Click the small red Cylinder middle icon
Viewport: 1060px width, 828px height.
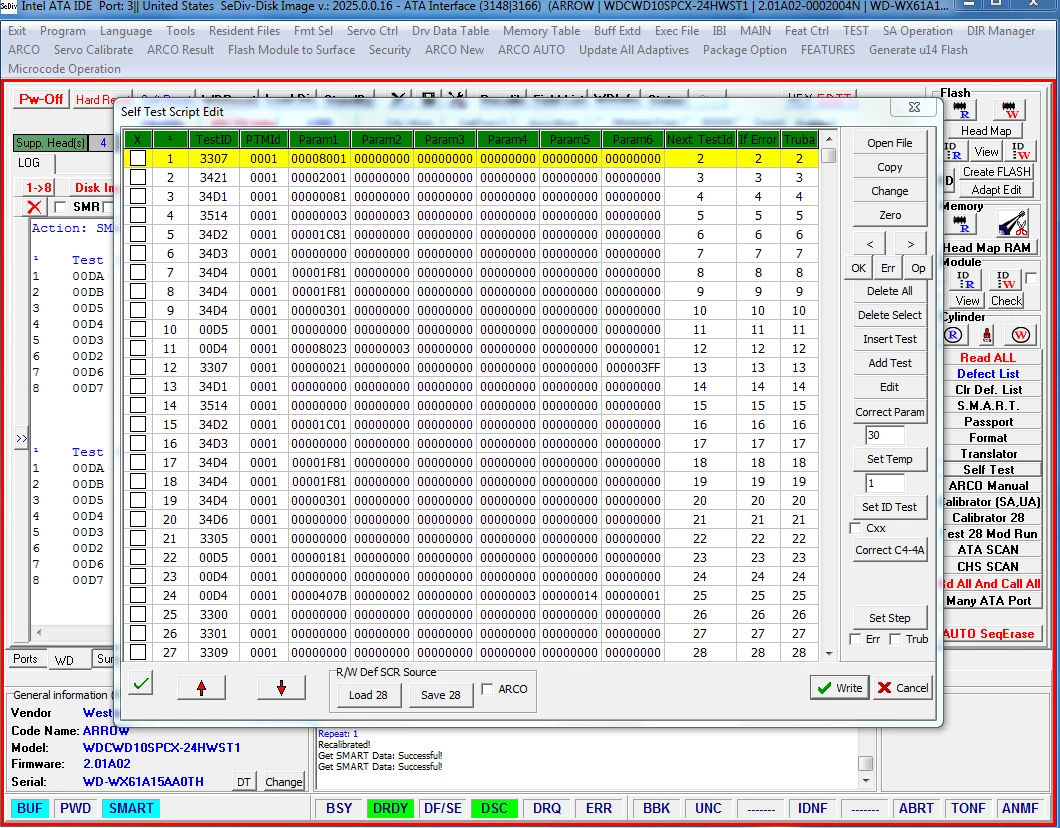[986, 335]
